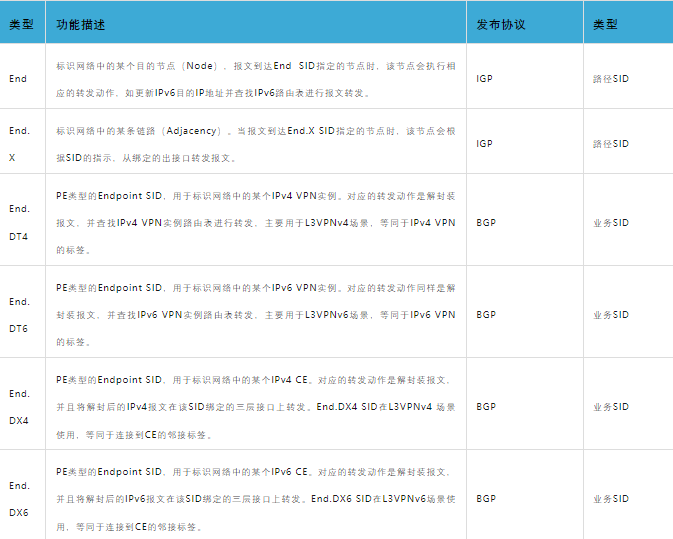The image size is (673, 539).
Task: Select "业务SID" in the End.DT4 row
Action: coord(610,223)
